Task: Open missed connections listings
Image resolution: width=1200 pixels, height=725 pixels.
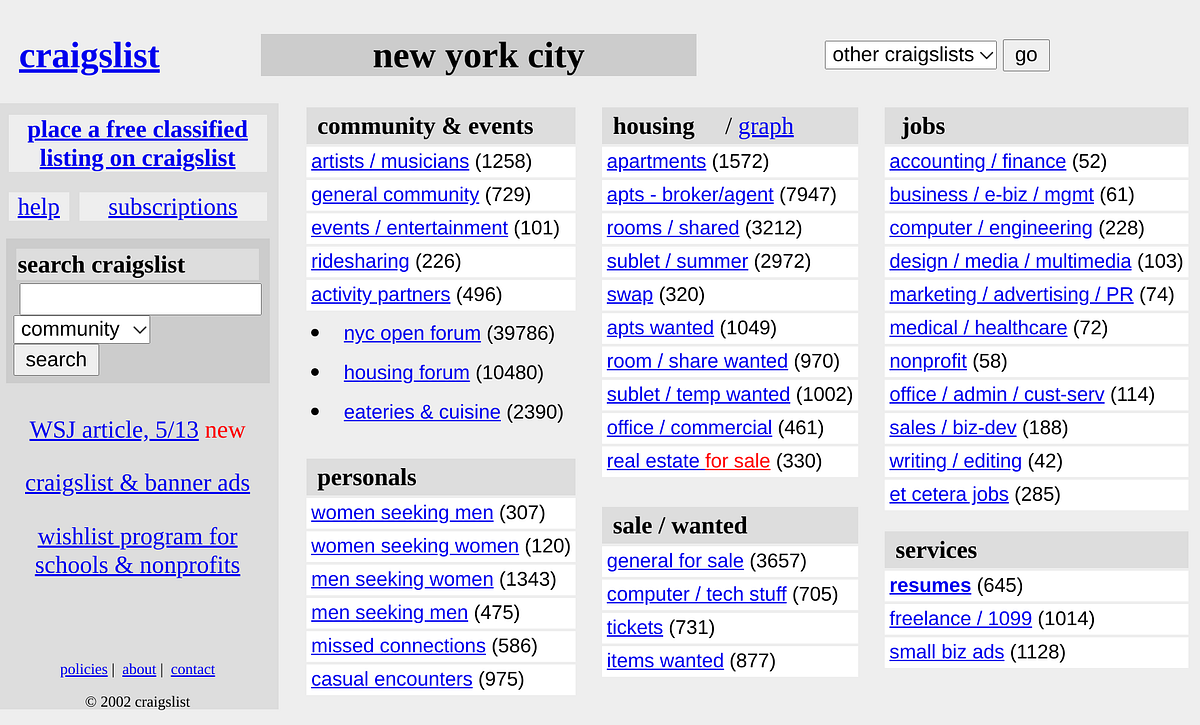Action: tap(398, 646)
